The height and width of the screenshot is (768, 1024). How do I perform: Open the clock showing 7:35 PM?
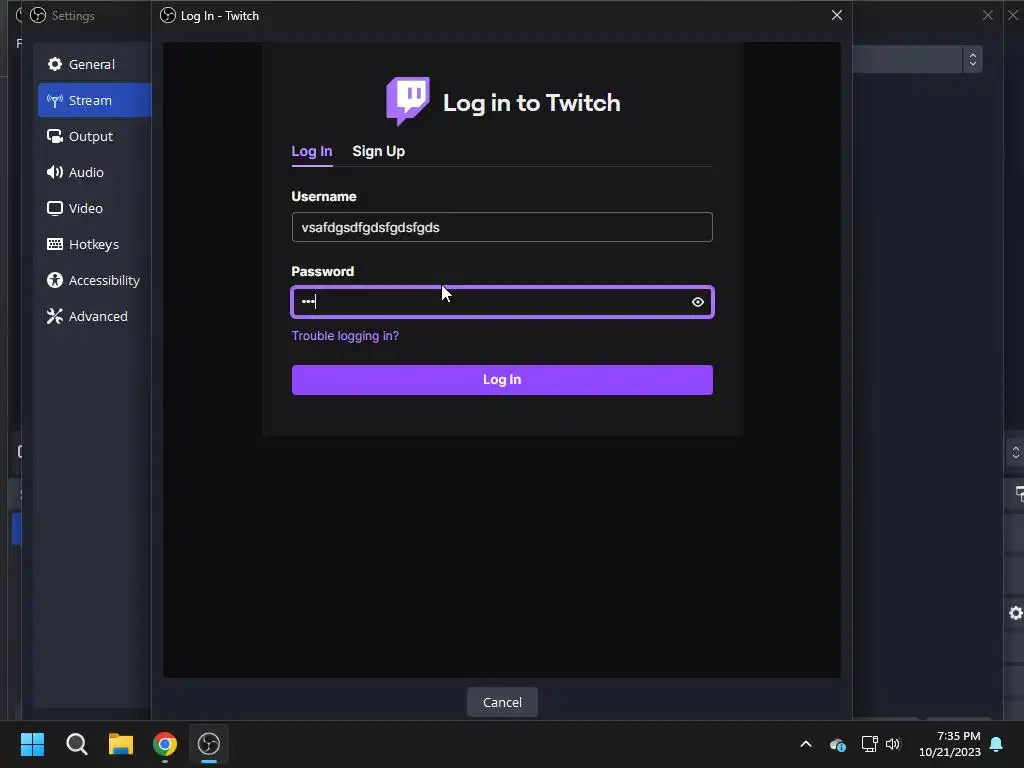click(x=950, y=744)
